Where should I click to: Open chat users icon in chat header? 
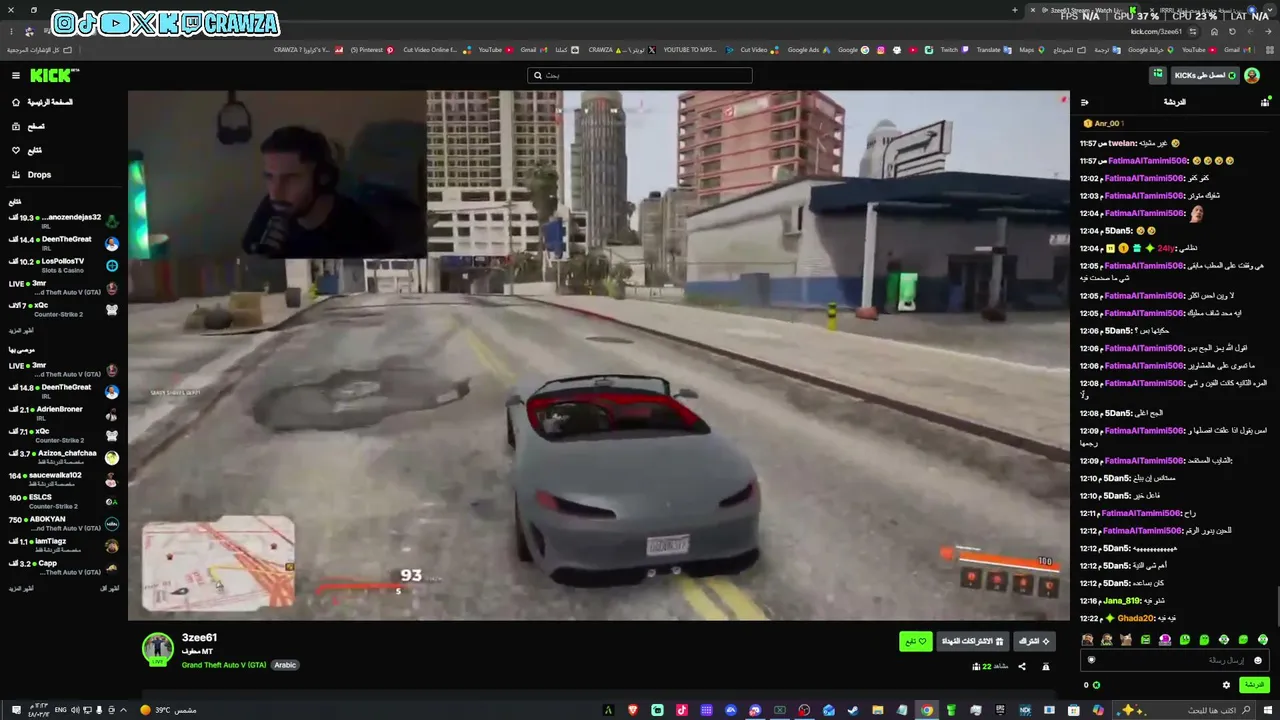coord(1265,102)
